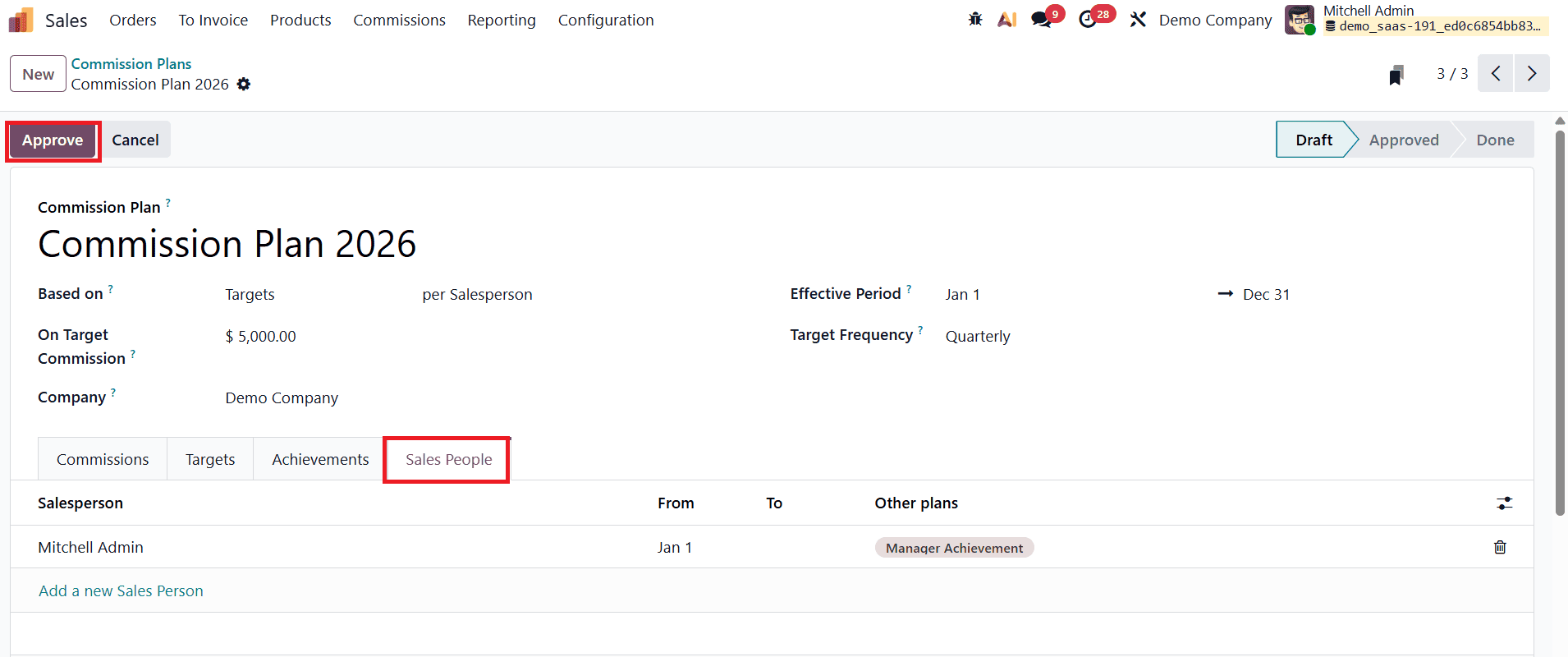Viewport: 1568px width, 657px height.
Task: Go to next record arrow
Action: pyautogui.click(x=1532, y=74)
